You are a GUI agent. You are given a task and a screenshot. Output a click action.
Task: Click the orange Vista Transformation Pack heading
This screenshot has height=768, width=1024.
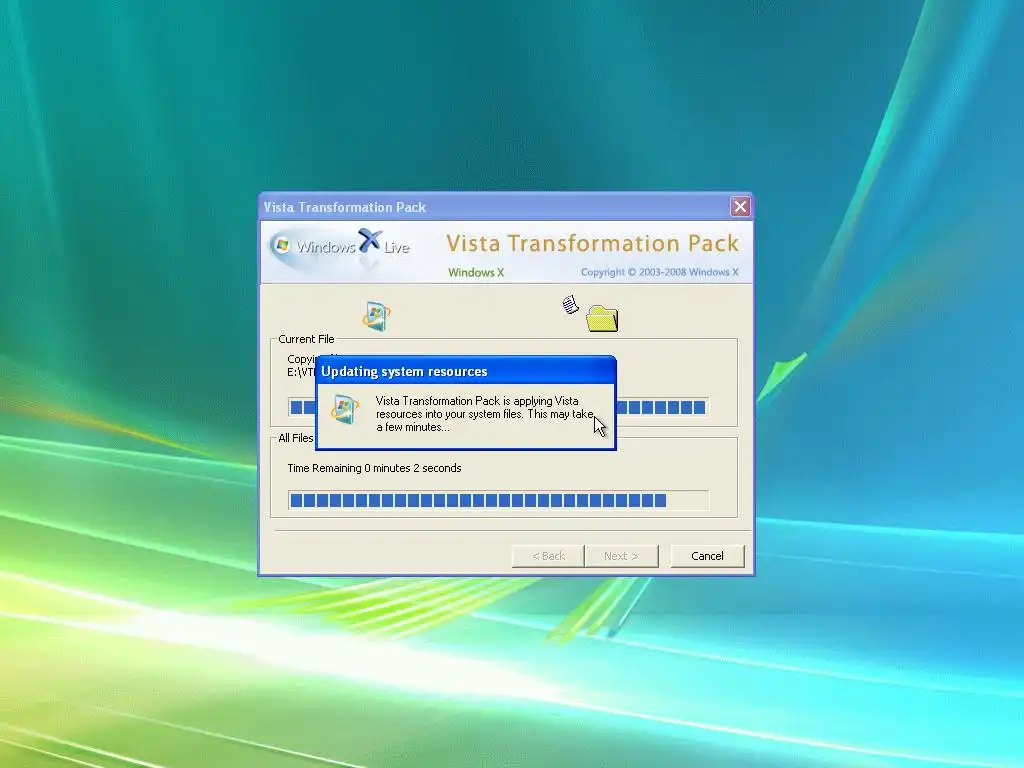[592, 244]
